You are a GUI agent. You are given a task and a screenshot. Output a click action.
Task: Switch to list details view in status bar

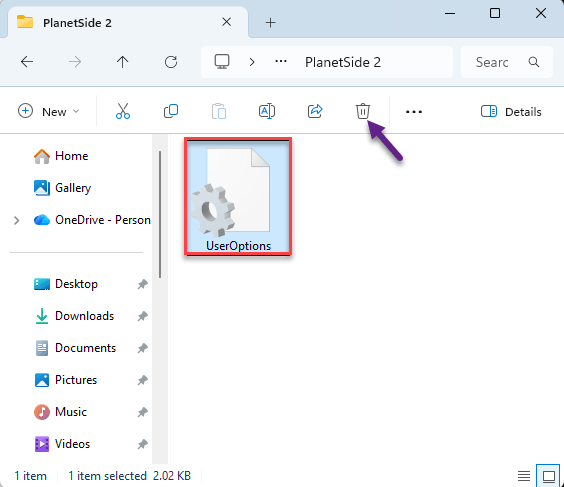524,476
